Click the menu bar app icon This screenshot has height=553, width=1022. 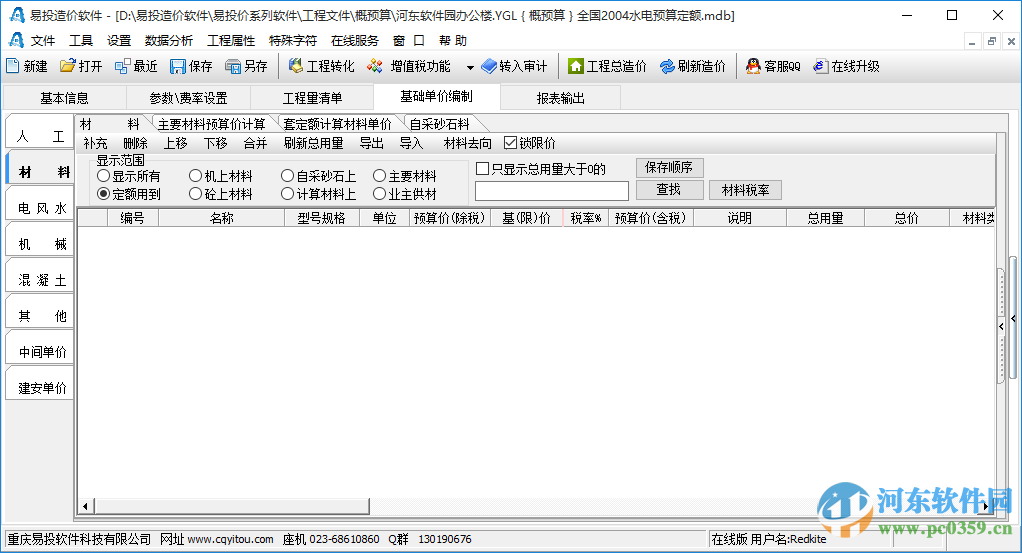pos(16,40)
